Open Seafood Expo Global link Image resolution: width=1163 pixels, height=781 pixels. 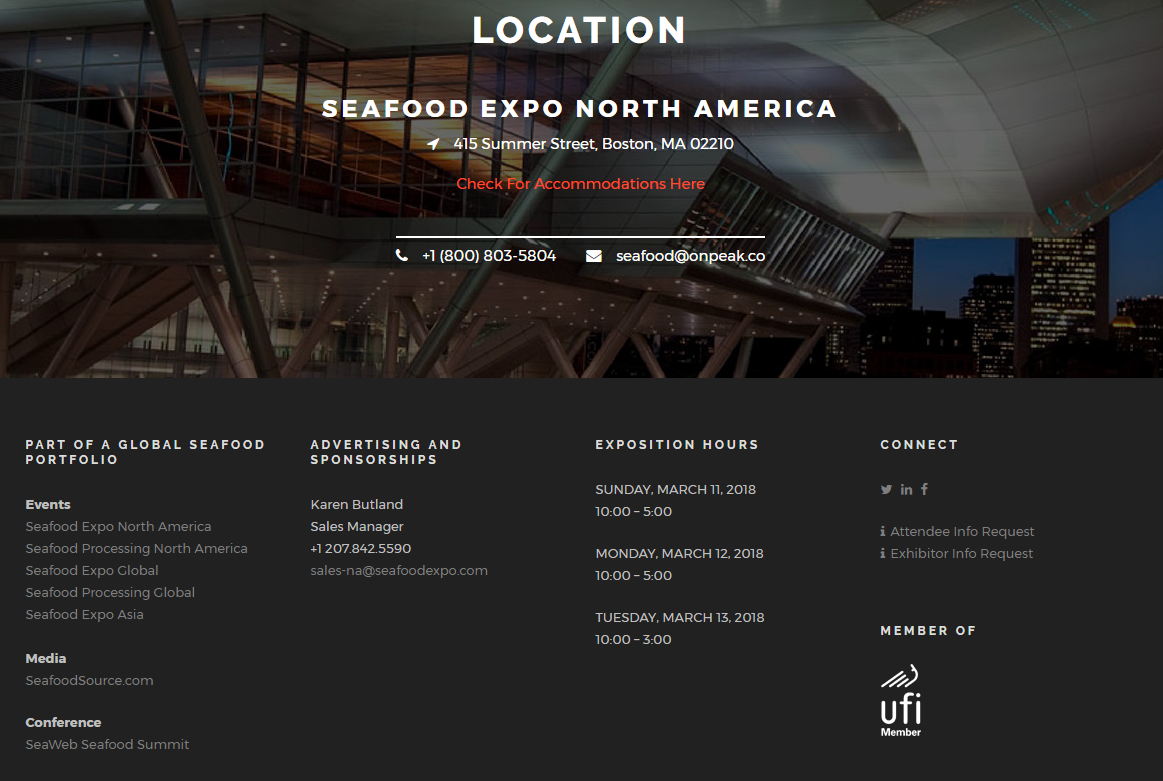click(x=92, y=570)
